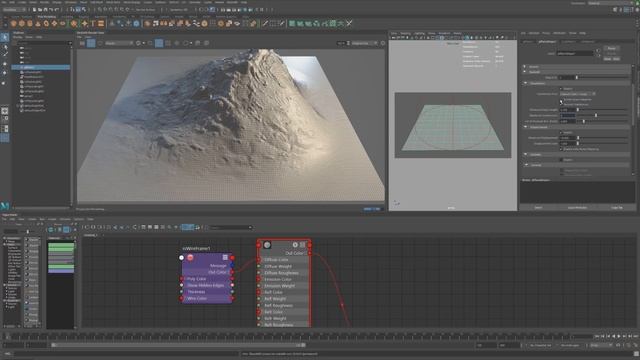
Task: Open the File menu in main menu bar
Action: click(x=4, y=2)
